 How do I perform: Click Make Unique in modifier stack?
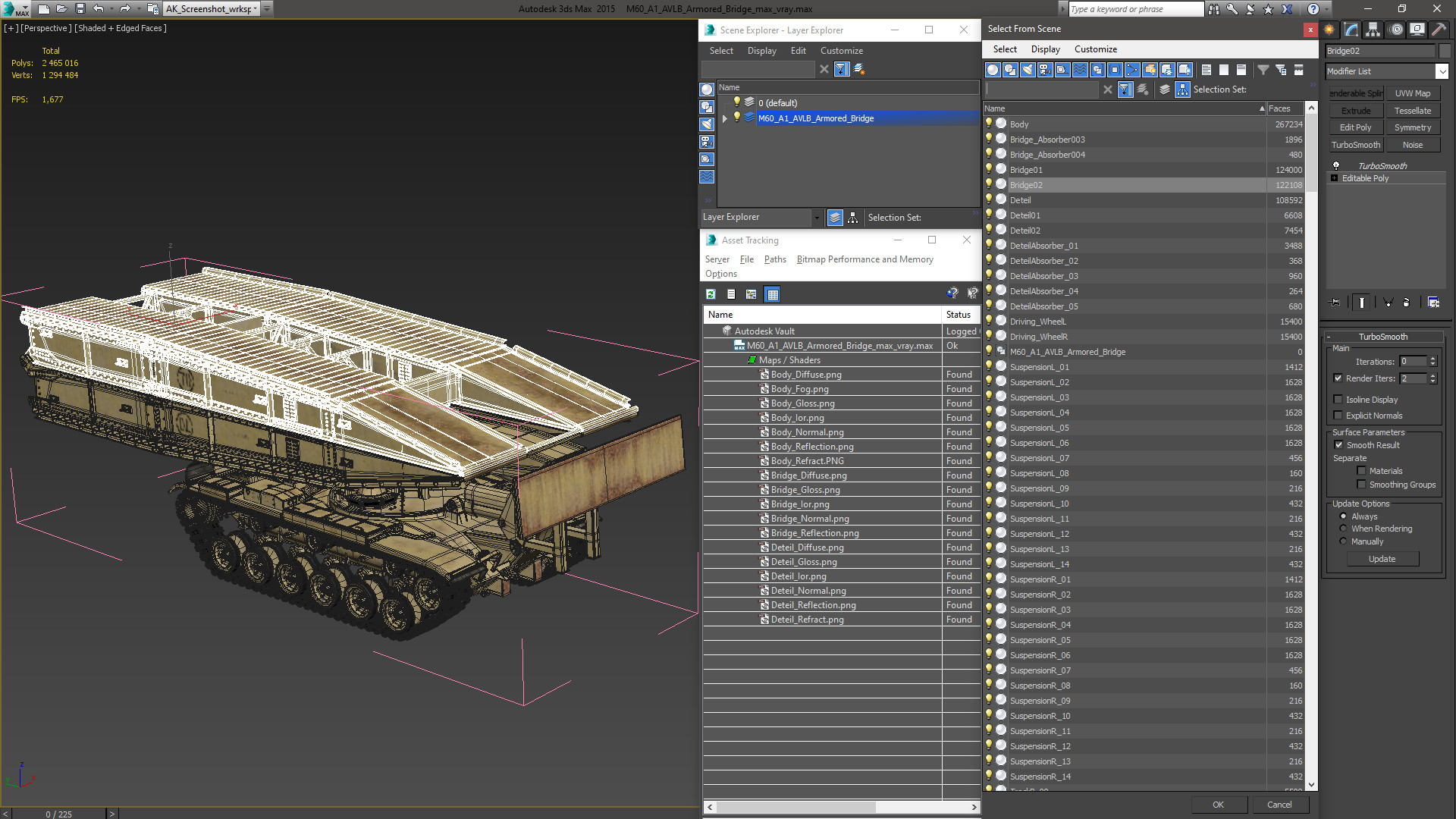click(x=1388, y=302)
